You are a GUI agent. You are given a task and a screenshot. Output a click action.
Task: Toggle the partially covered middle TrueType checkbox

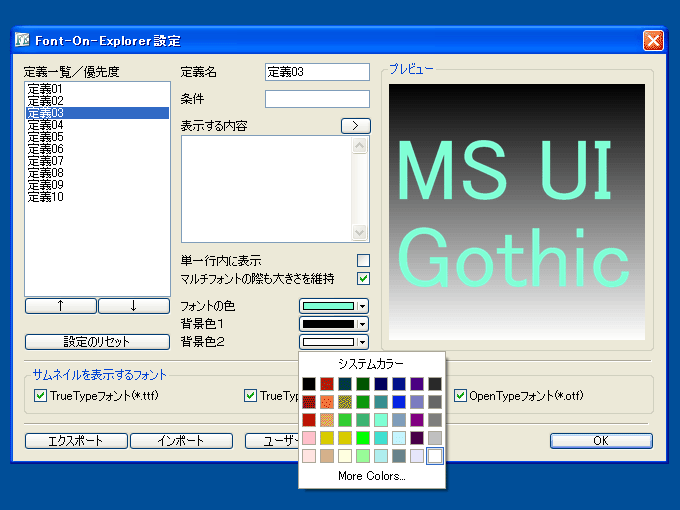250,396
